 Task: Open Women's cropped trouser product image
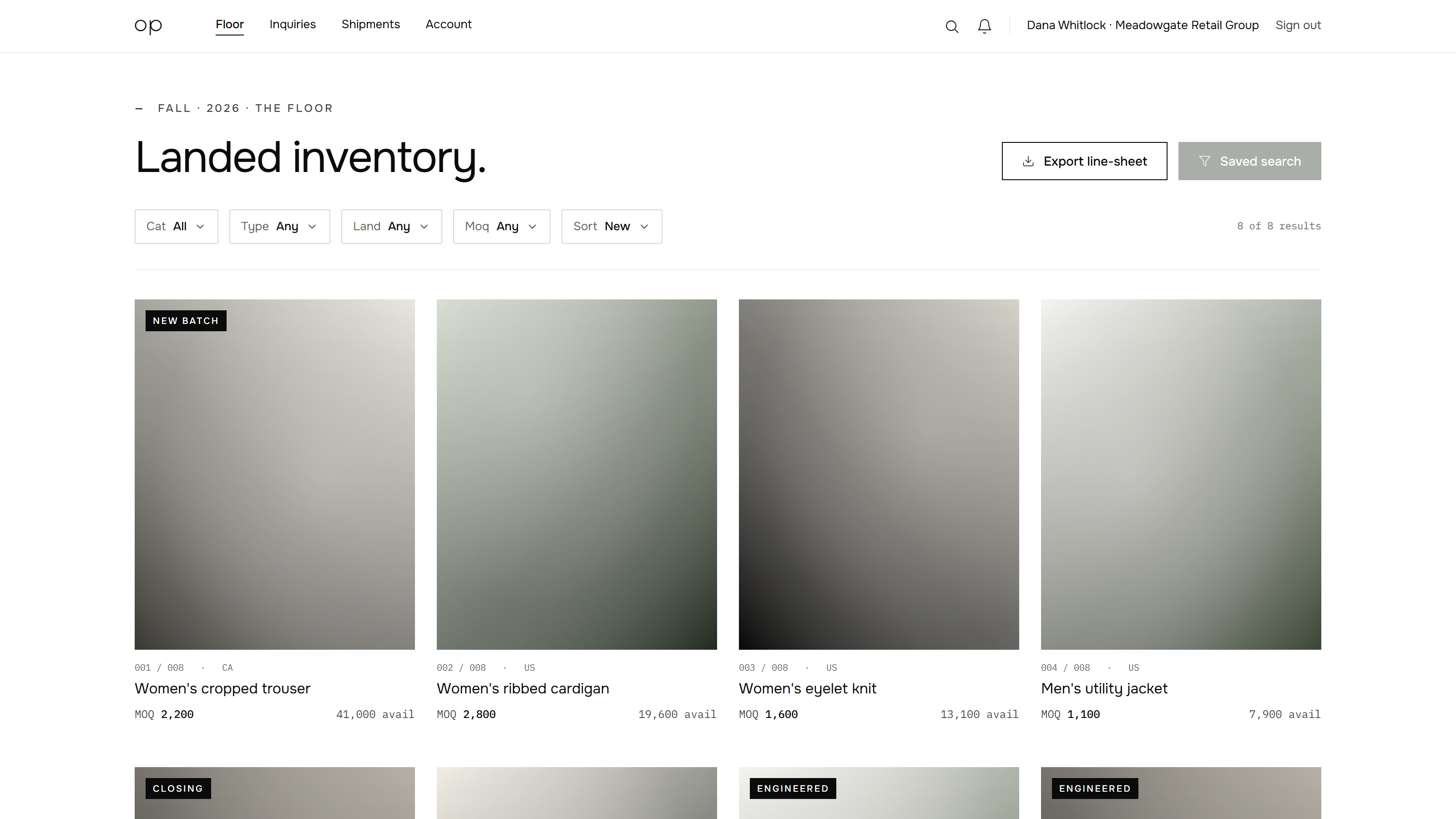point(275,474)
